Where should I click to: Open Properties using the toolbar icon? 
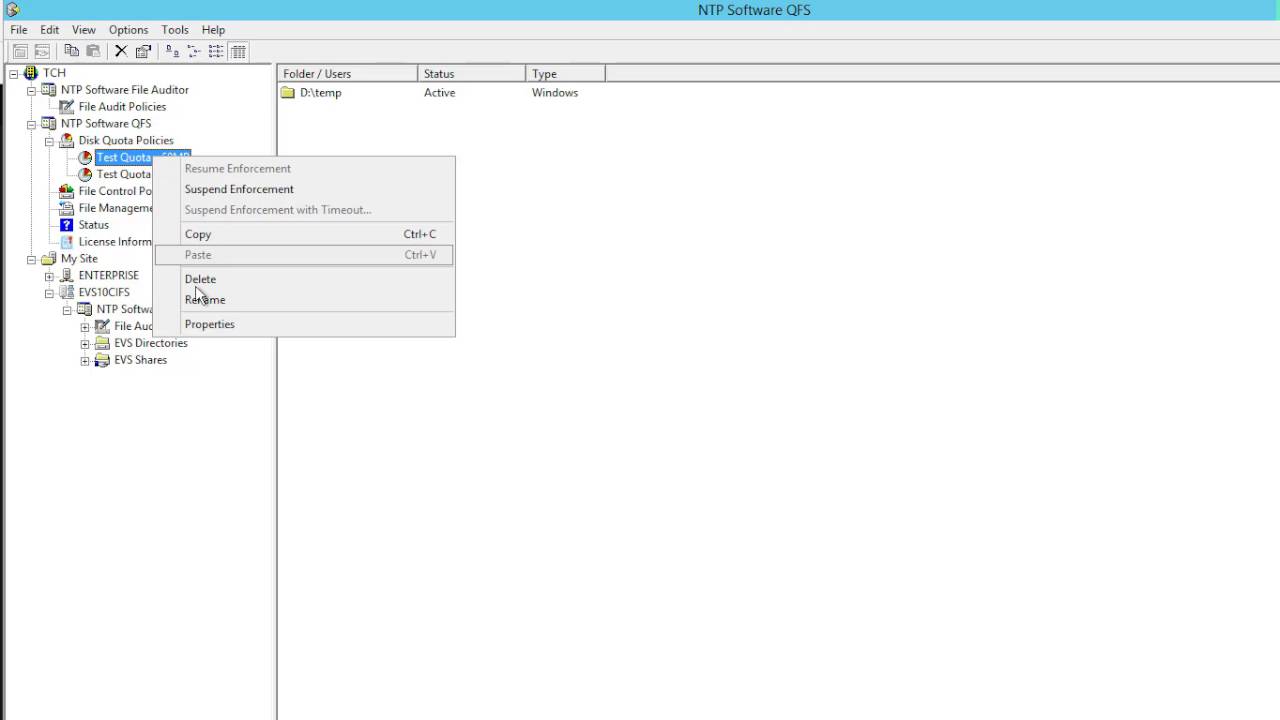coord(143,51)
